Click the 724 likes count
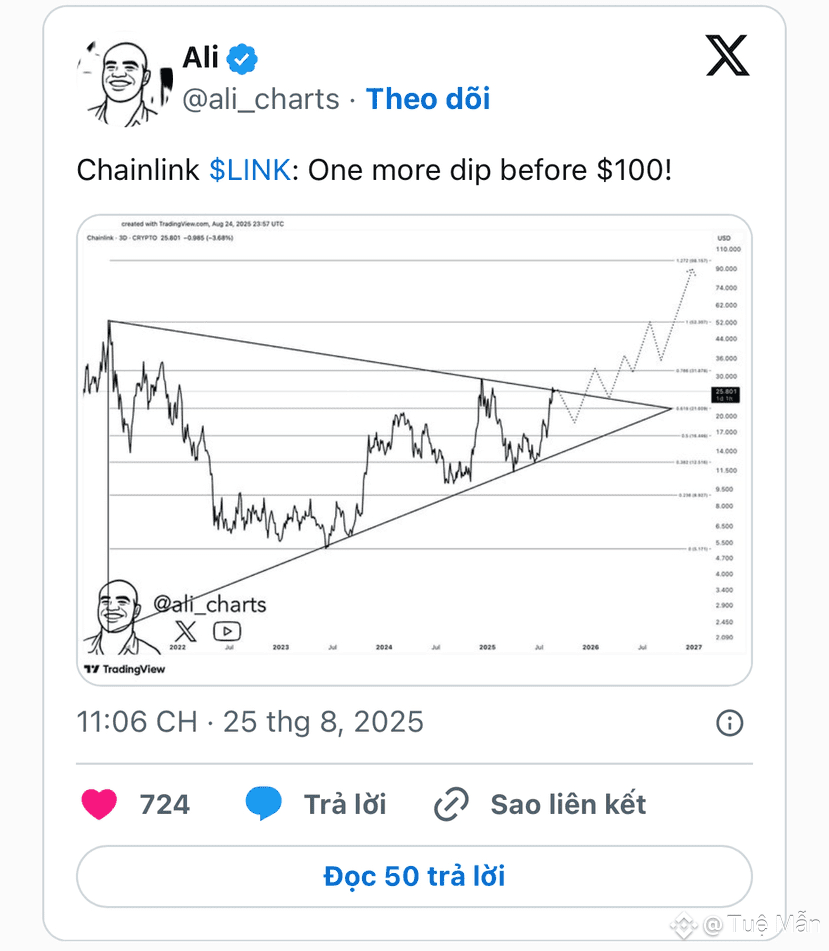829x951 pixels. click(x=164, y=805)
